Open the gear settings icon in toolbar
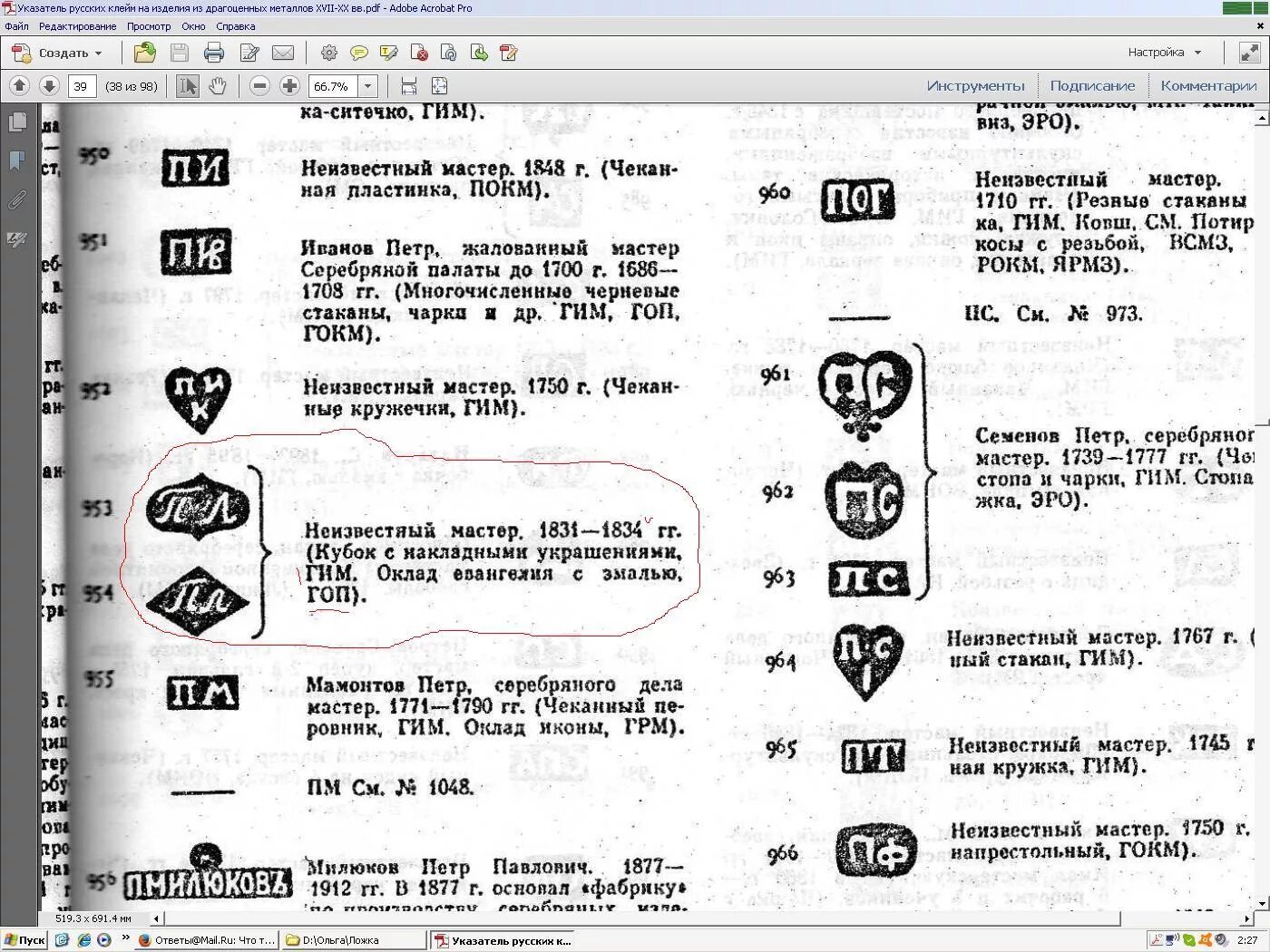The image size is (1270, 952). point(329,53)
